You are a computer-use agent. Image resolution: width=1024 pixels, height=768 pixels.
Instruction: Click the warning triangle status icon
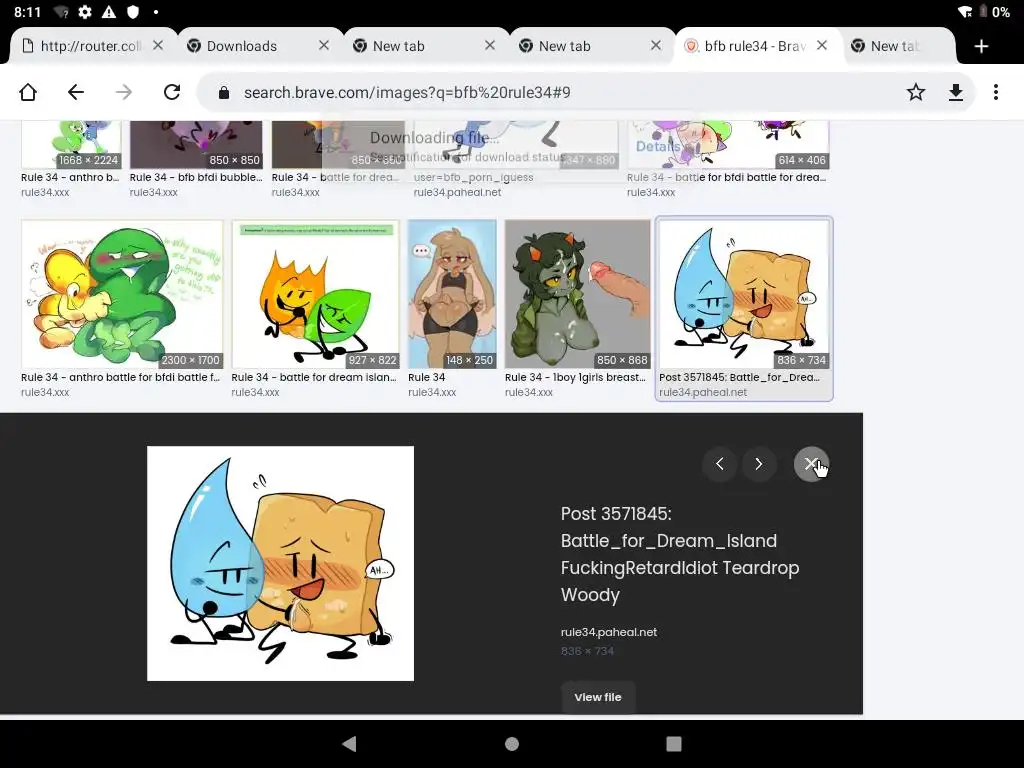point(109,12)
